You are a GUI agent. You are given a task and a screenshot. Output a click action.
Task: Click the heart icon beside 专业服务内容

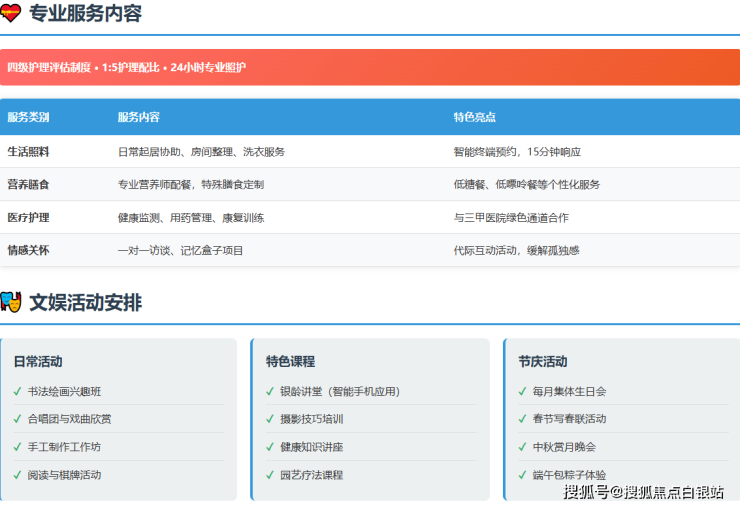(x=11, y=14)
